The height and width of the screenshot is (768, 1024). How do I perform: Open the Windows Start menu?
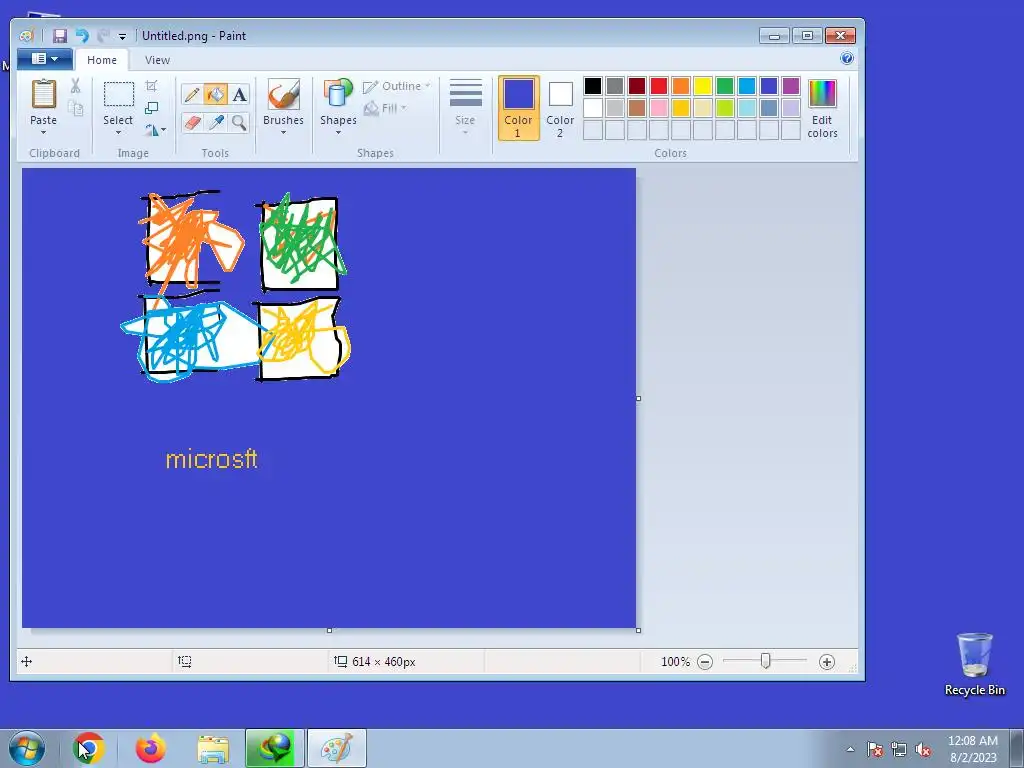[x=27, y=748]
